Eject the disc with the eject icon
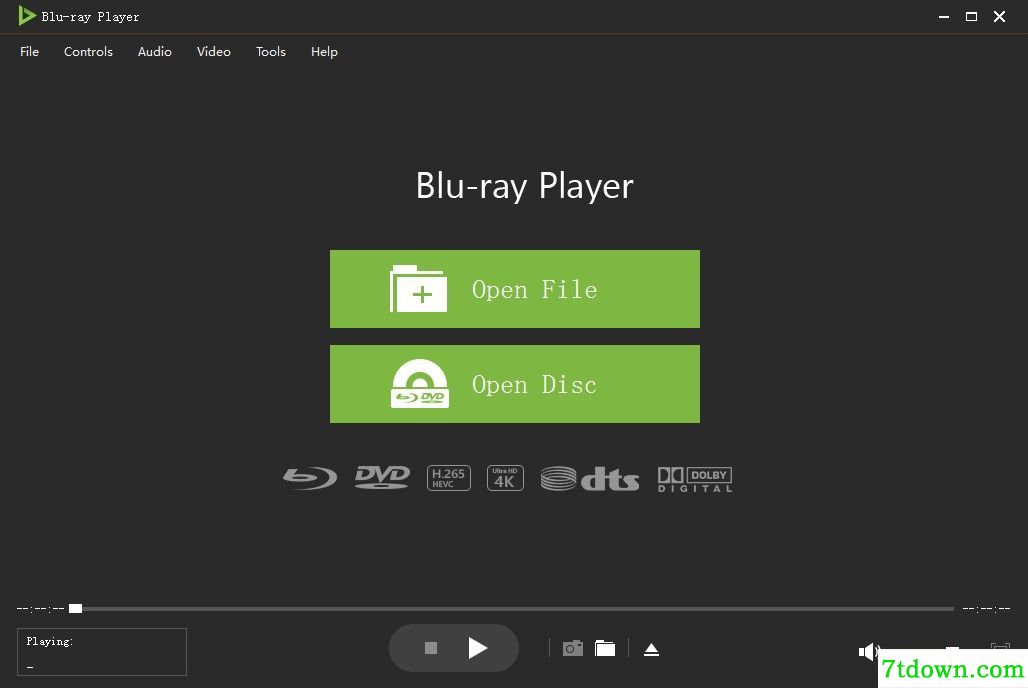The height and width of the screenshot is (688, 1028). coord(651,649)
